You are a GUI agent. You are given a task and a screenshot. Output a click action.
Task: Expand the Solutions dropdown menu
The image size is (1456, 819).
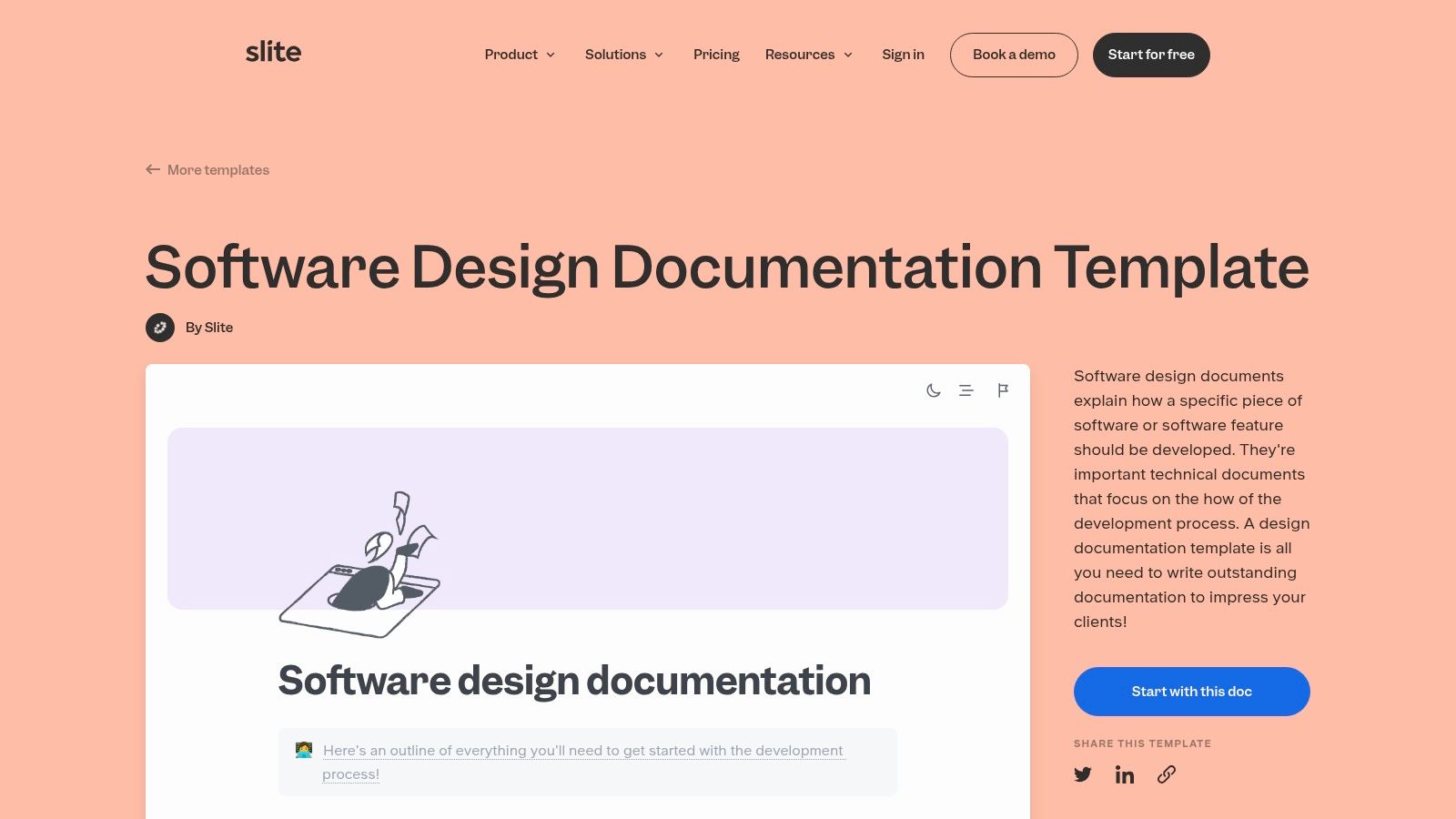point(624,55)
